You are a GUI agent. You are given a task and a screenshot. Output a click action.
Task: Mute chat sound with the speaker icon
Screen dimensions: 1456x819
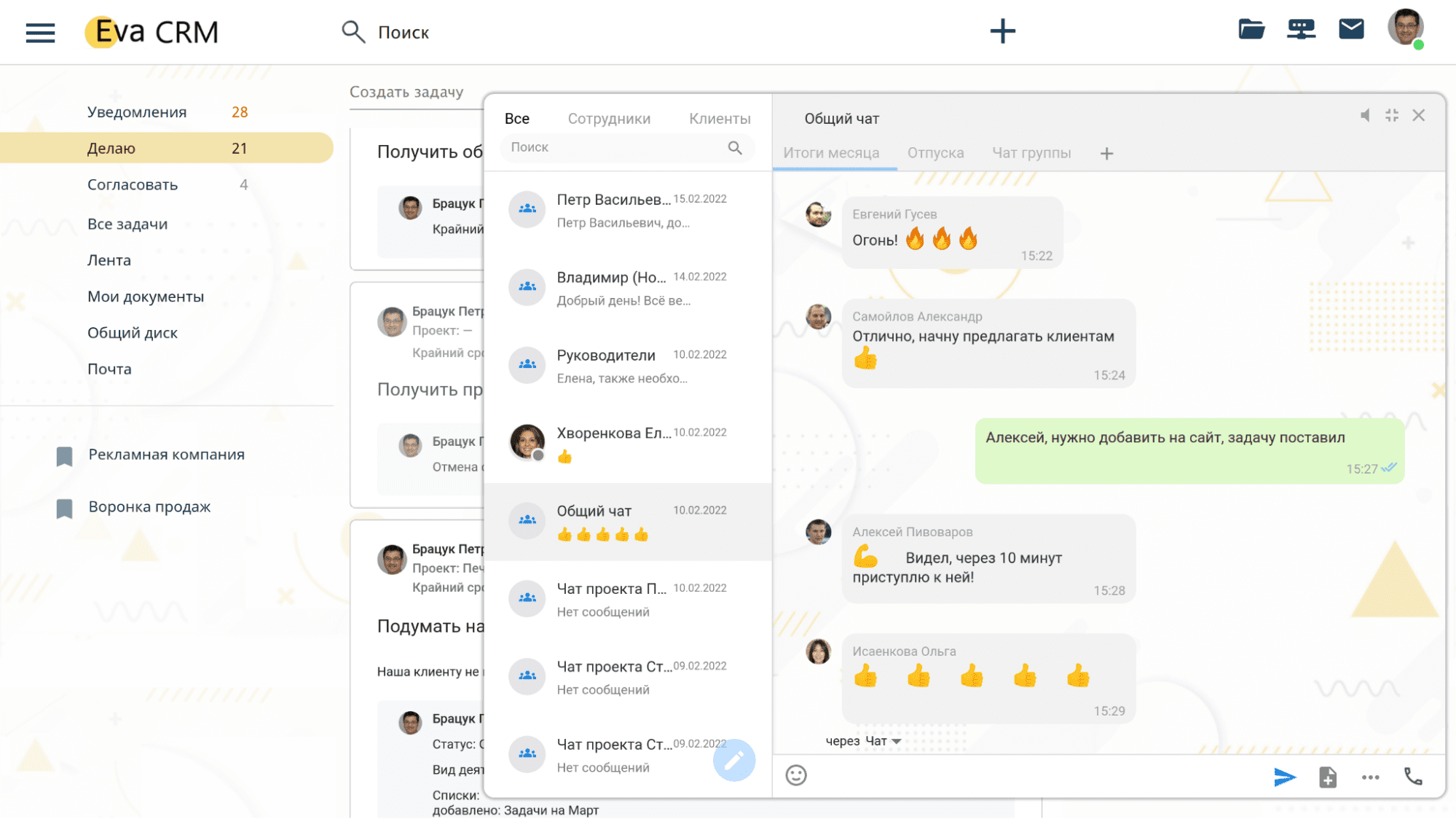[x=1366, y=116]
